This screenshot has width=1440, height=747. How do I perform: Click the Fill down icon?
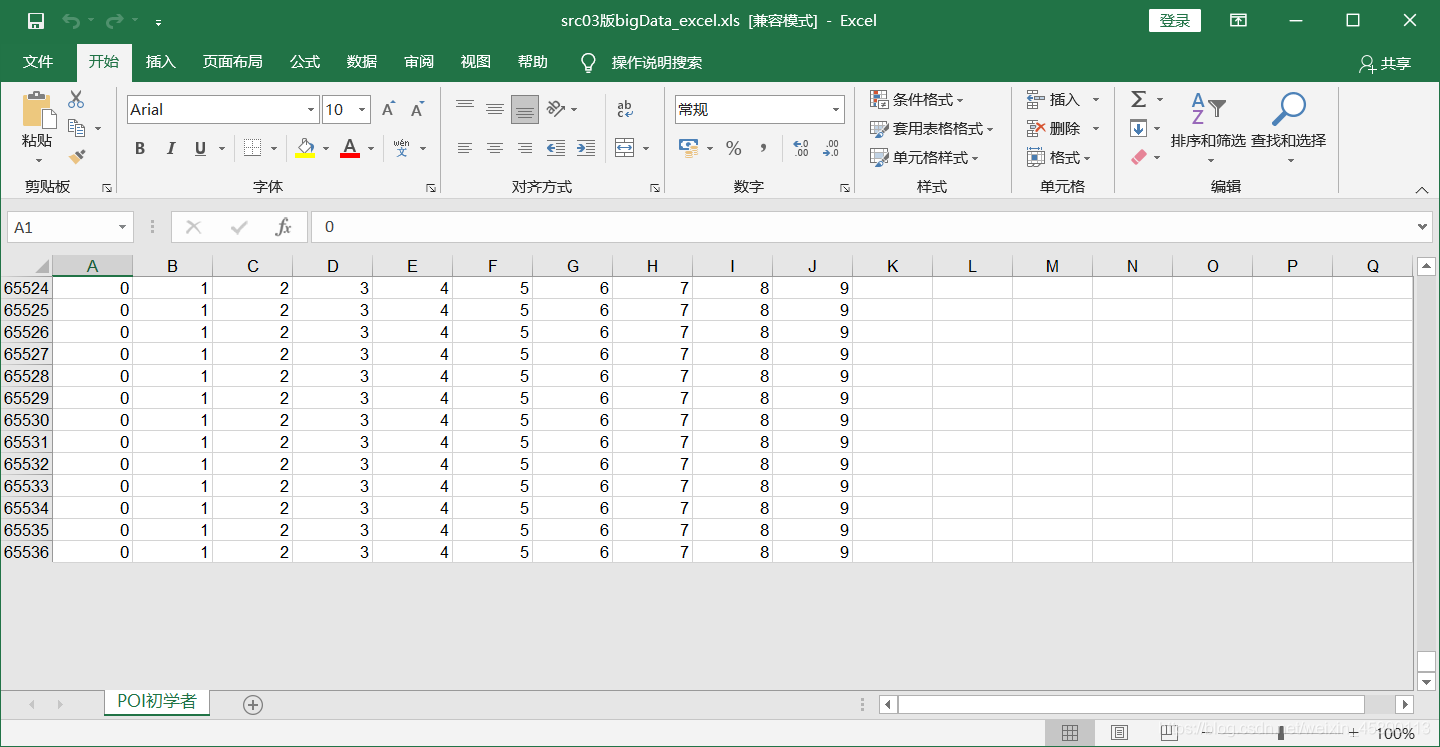pos(1139,128)
